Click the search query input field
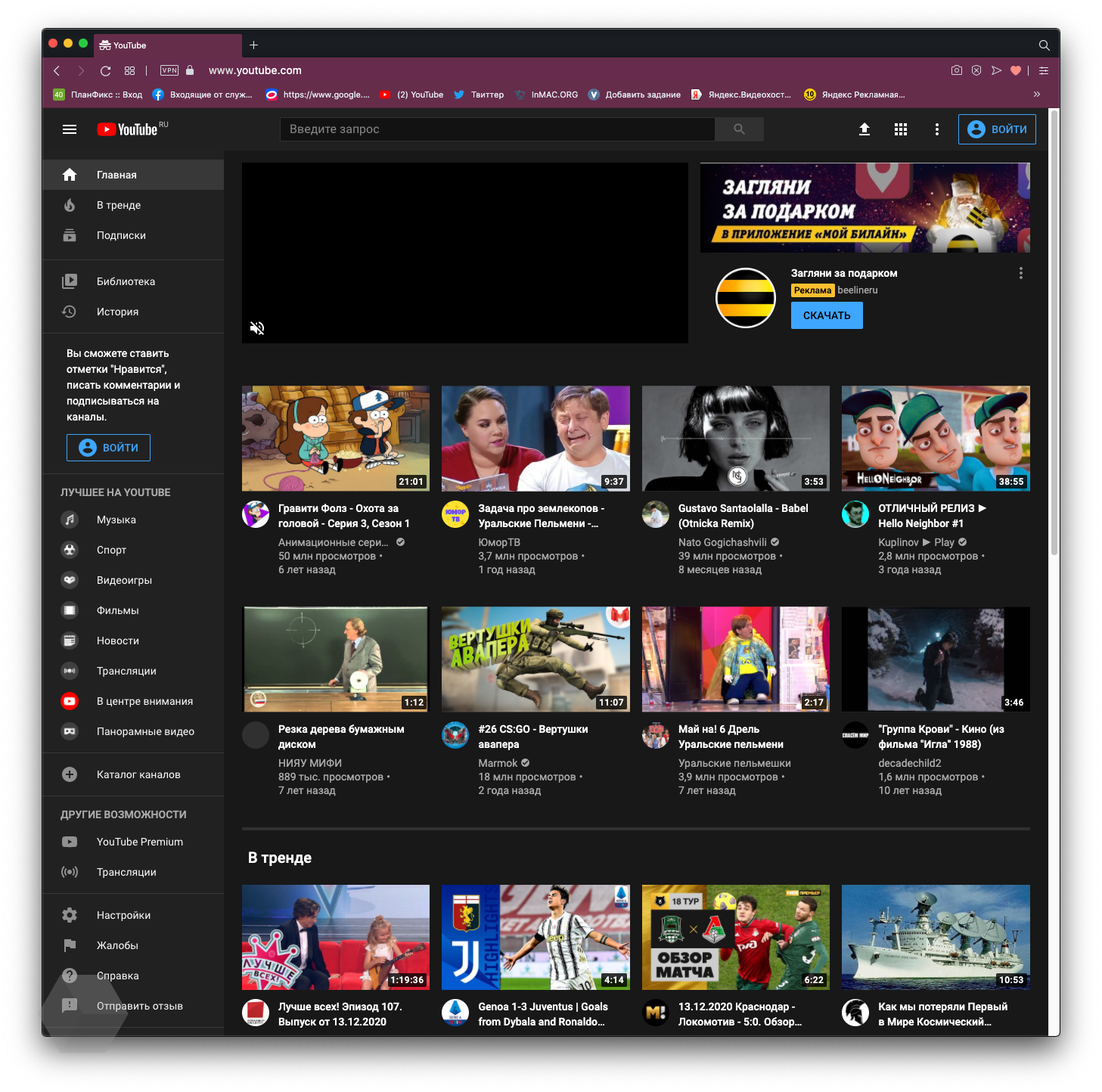This screenshot has width=1102, height=1092. [x=498, y=129]
